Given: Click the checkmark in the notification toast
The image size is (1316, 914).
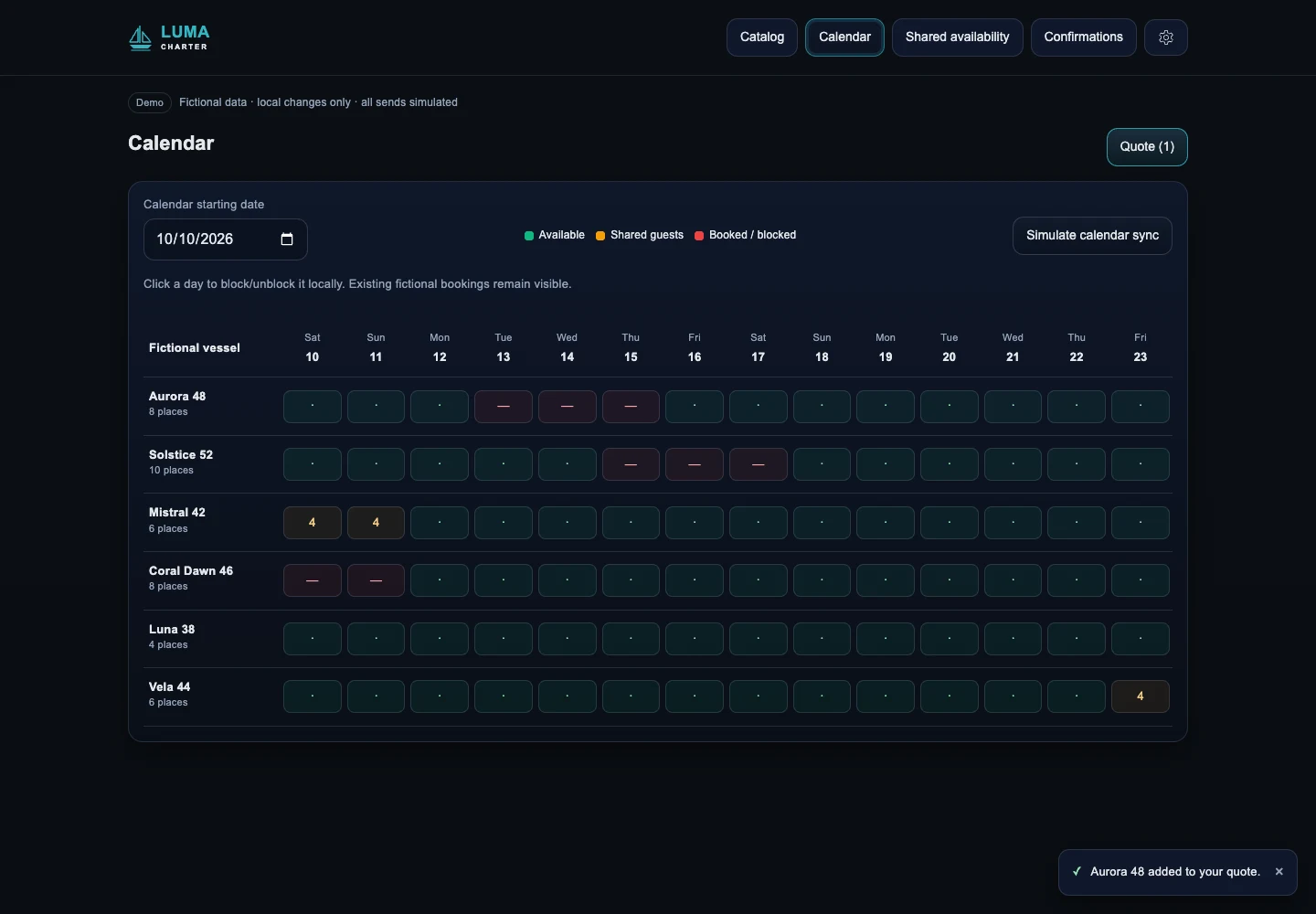Looking at the screenshot, I should [1077, 872].
